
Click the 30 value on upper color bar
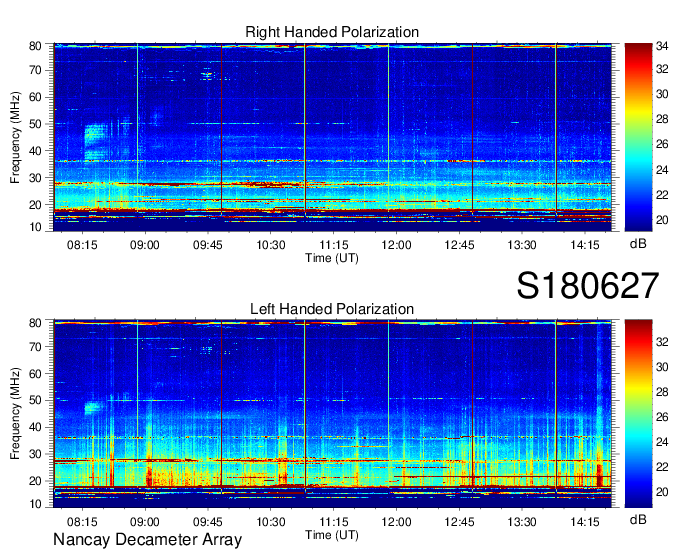pos(662,94)
